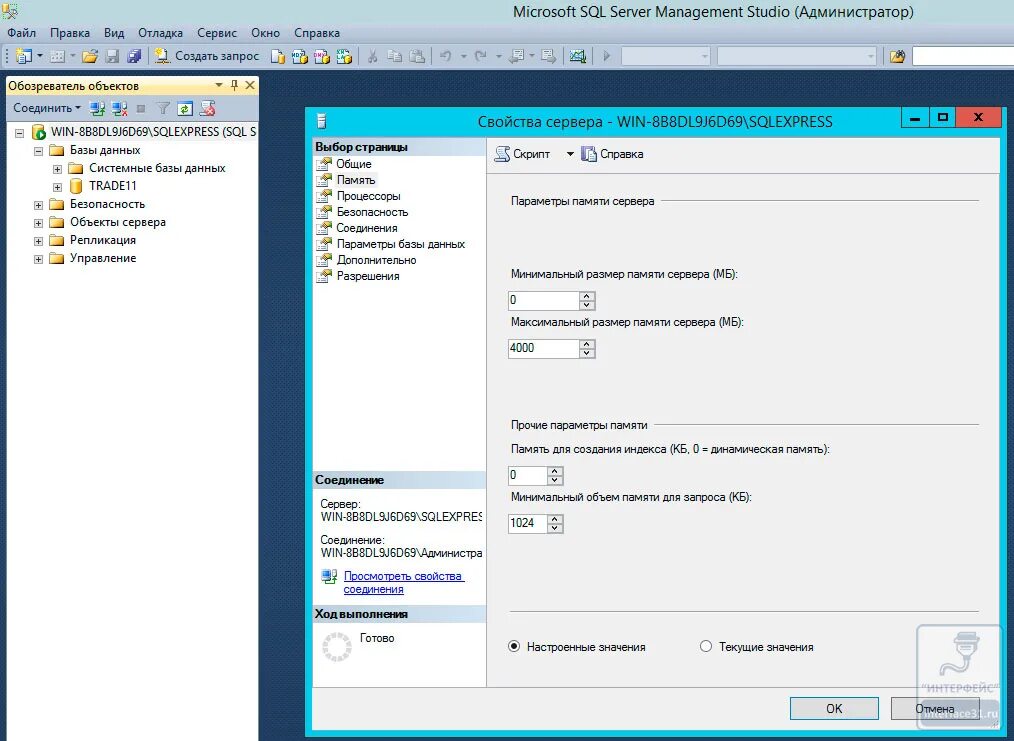This screenshot has width=1014, height=741.
Task: Click the Connect Object Explorer icon
Action: point(97,109)
